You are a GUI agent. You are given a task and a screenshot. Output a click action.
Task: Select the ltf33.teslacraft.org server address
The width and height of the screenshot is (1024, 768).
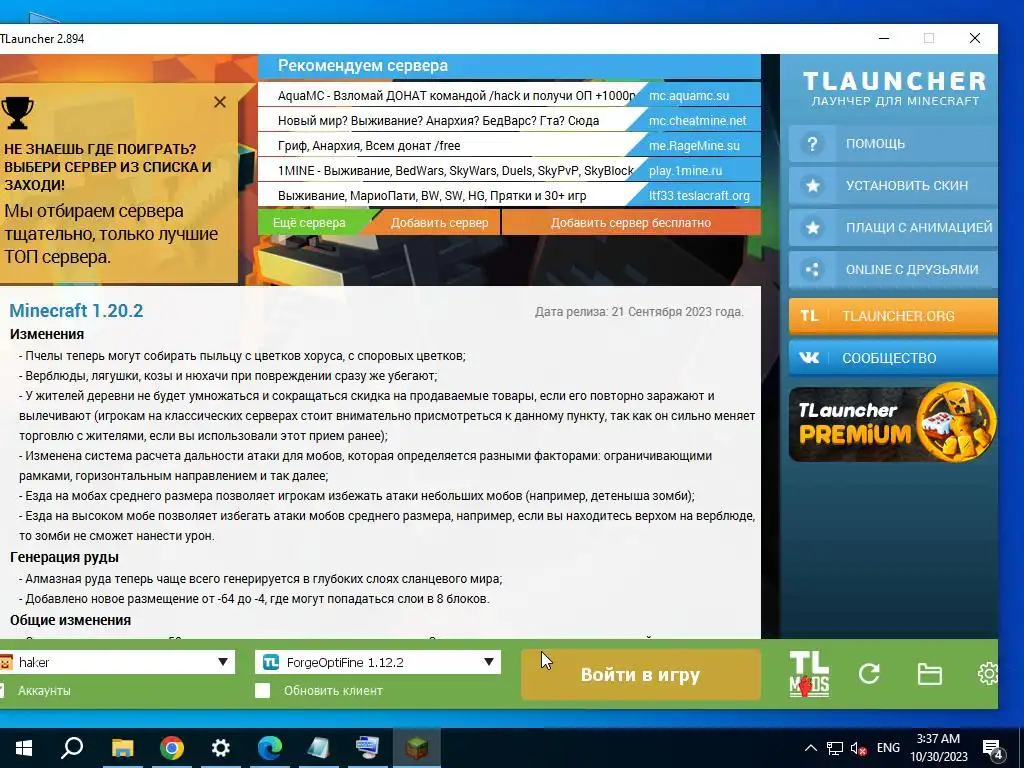click(x=699, y=196)
